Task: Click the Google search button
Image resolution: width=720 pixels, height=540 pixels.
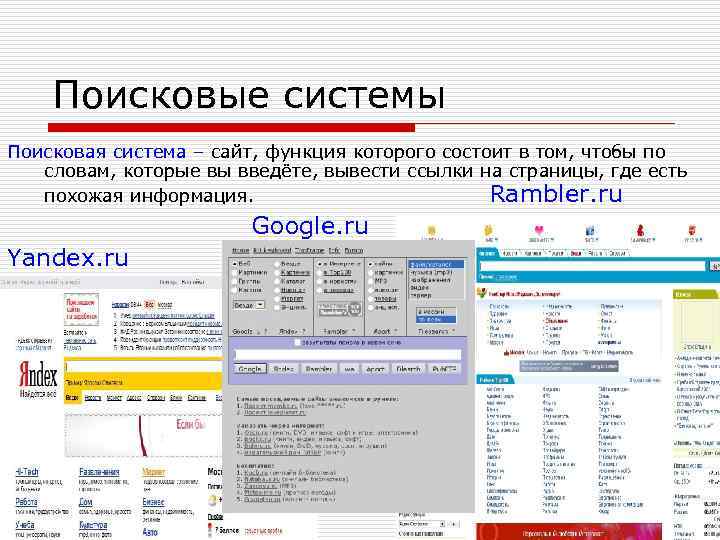Action: pyautogui.click(x=250, y=369)
